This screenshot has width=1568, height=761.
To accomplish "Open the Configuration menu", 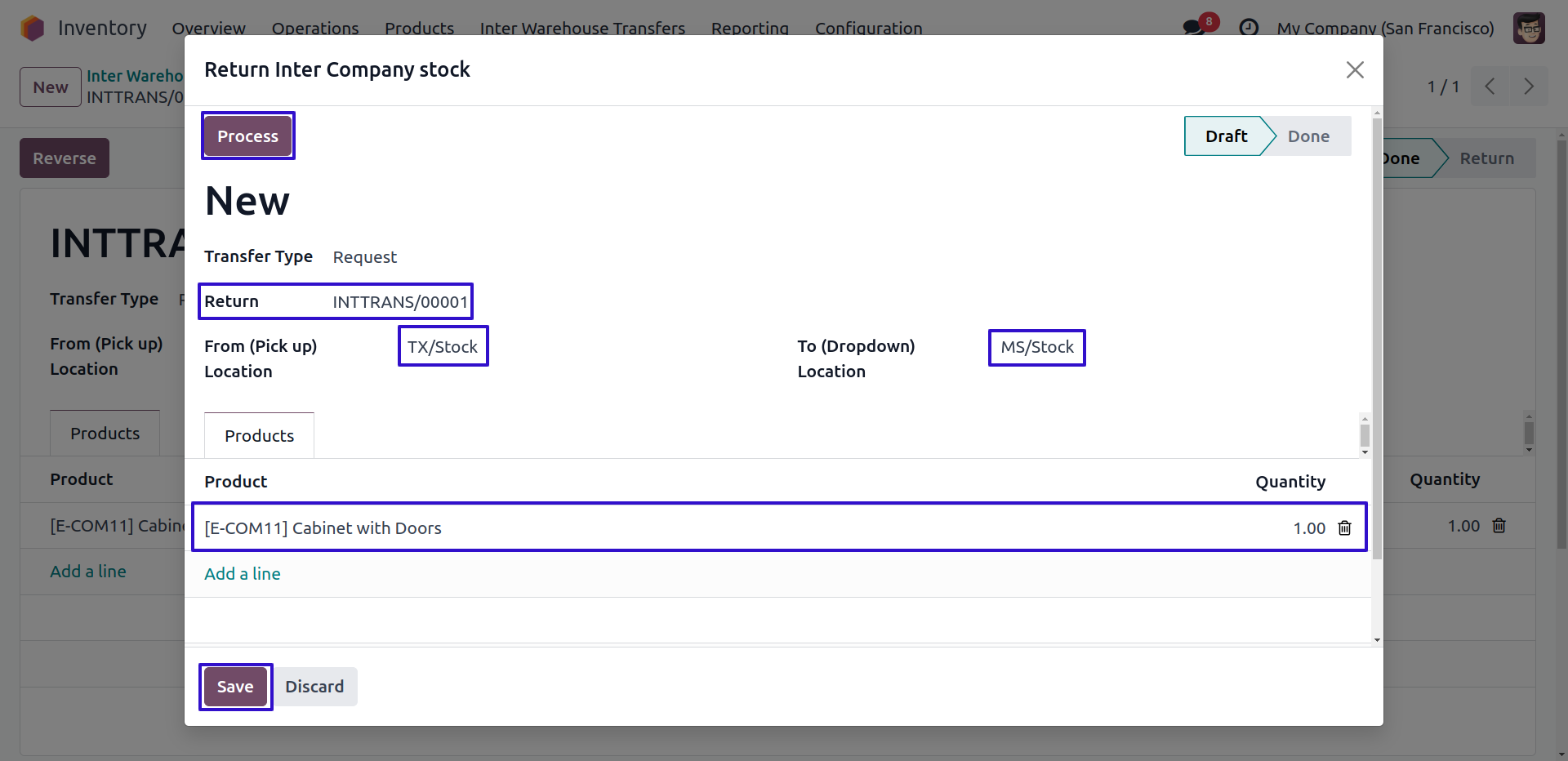I will tap(868, 28).
